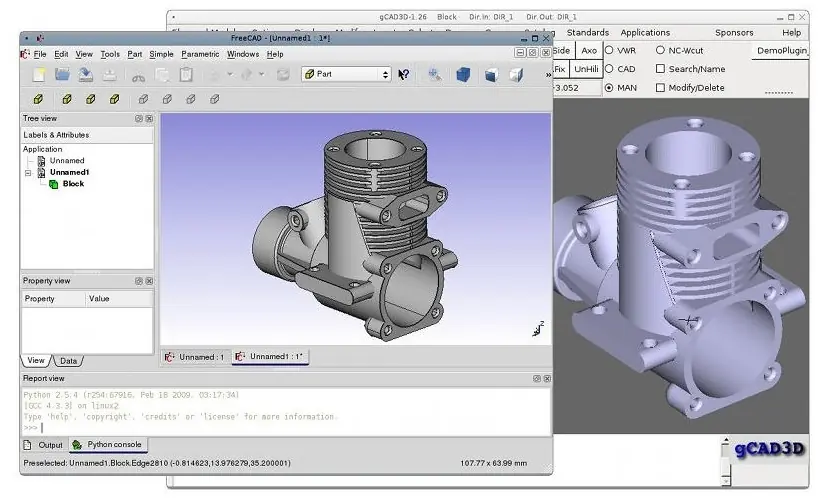Open the Standards menu in gCAD3D

tap(588, 33)
